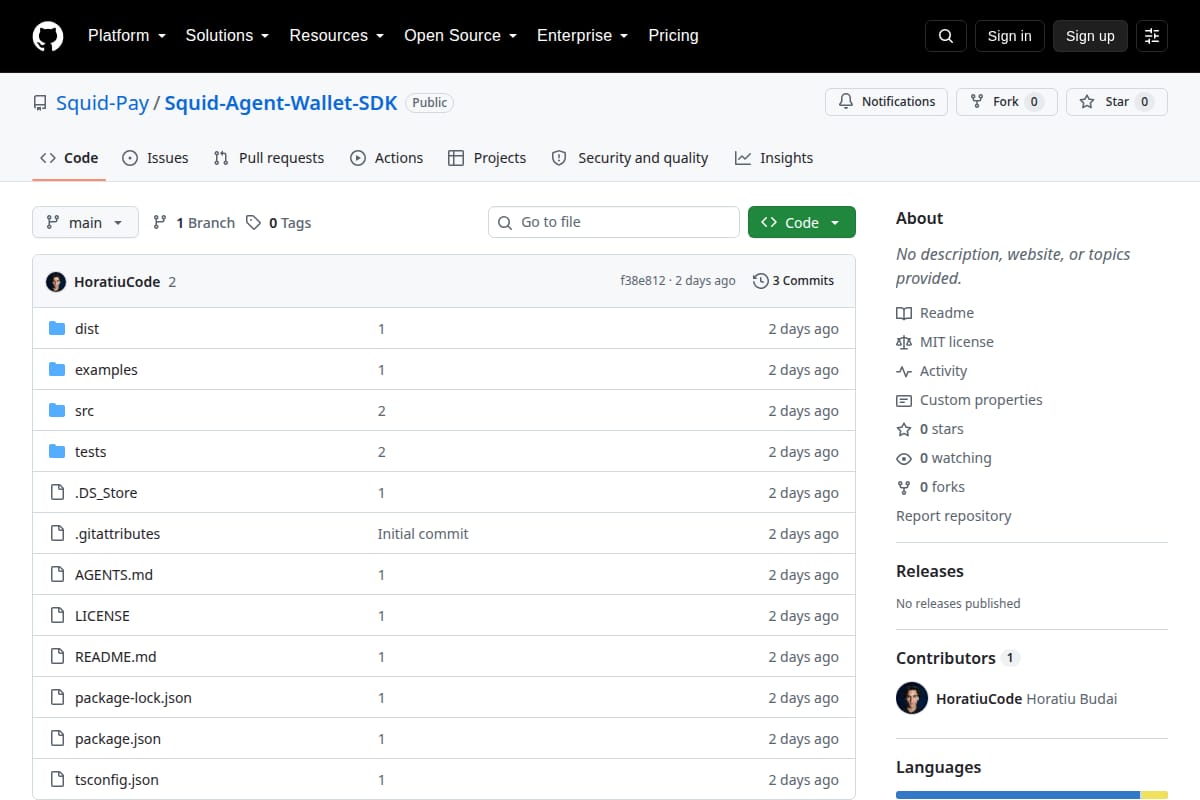Switch to the Projects tab
Screen dimensions: 1200x800
pos(487,158)
